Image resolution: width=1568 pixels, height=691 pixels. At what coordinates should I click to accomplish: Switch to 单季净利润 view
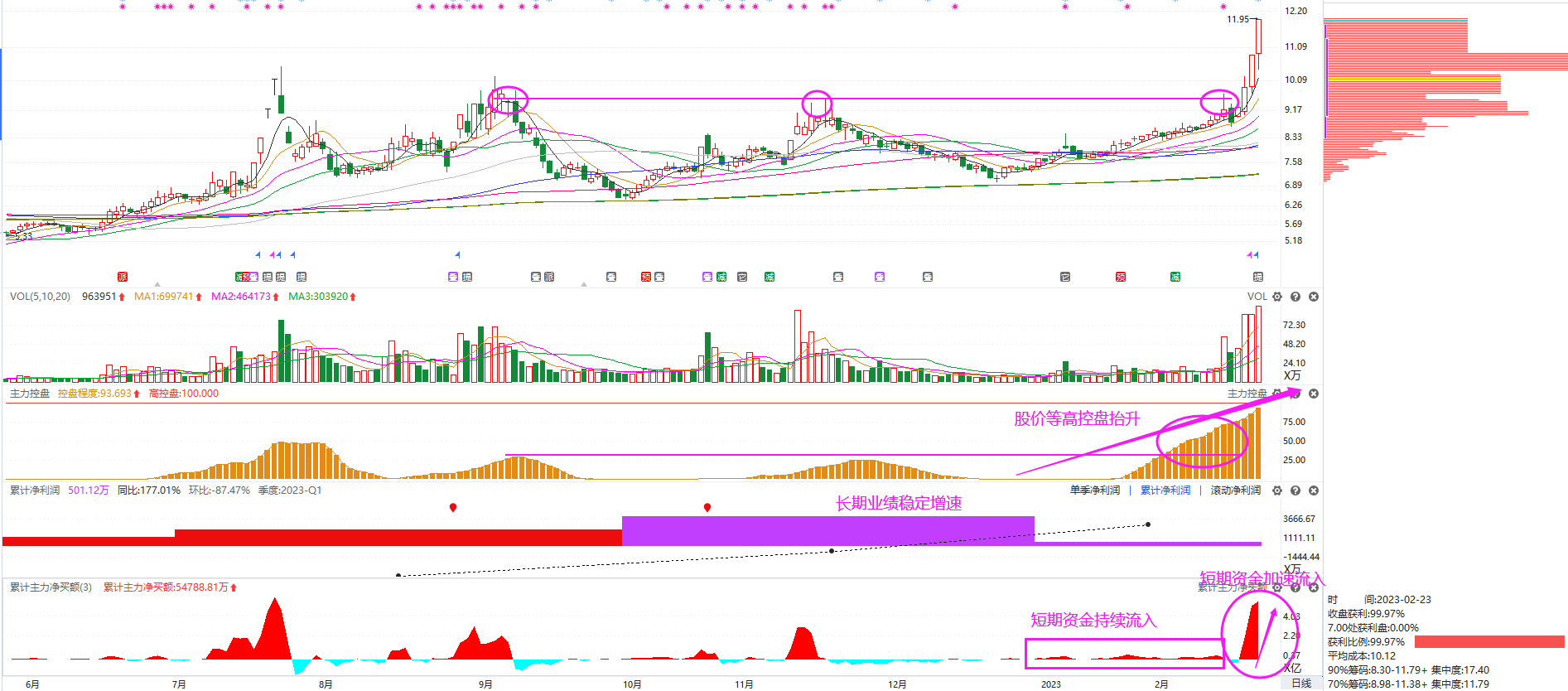pos(1095,490)
